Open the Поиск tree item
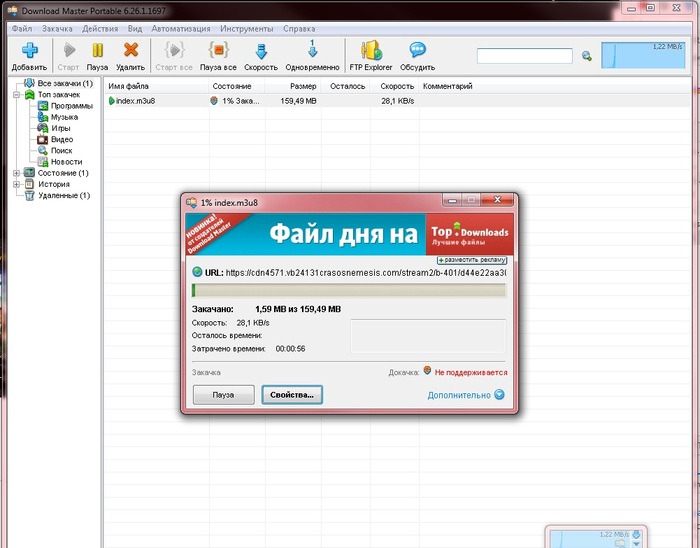The height and width of the screenshot is (548, 700). click(61, 150)
